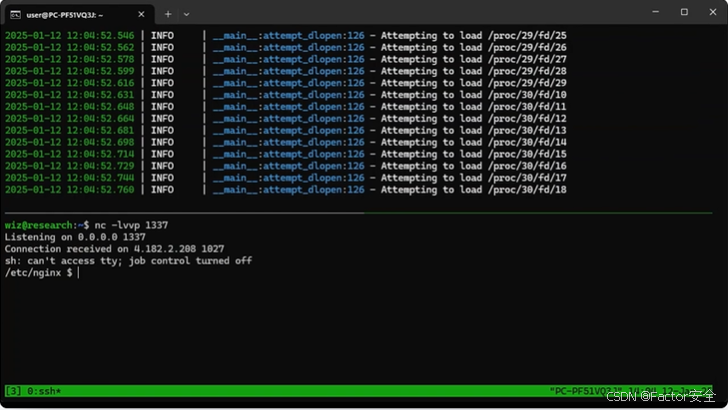
Task: Click the terminal icon in the tab
Action: [15, 15]
